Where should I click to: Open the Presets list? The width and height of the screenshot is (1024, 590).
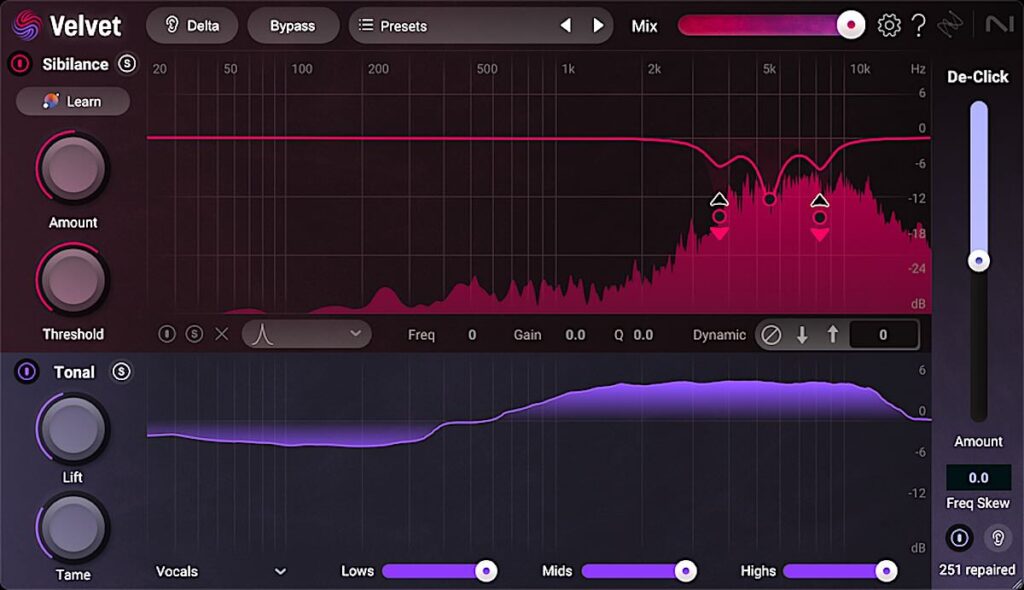click(x=450, y=26)
